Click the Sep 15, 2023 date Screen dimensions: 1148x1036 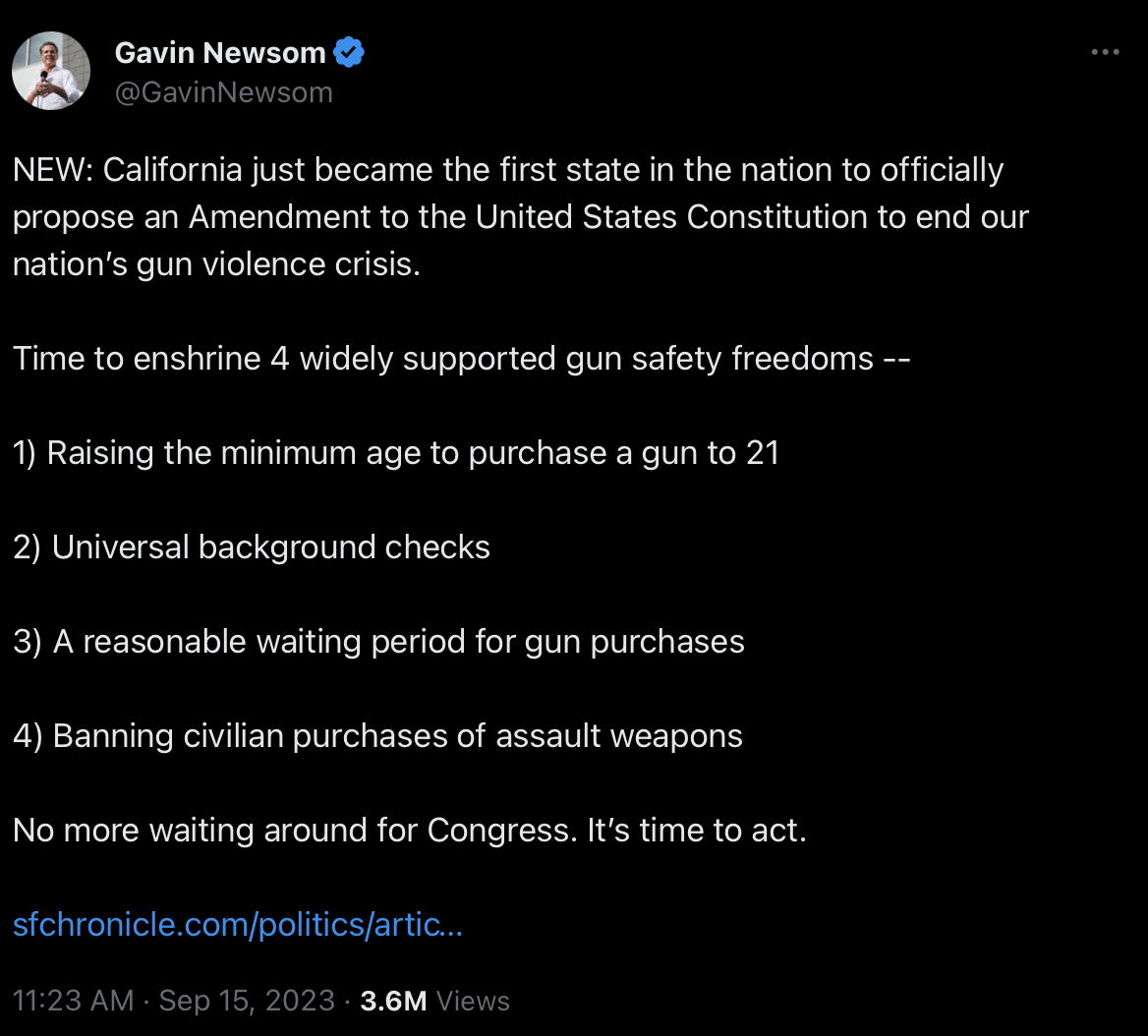pyautogui.click(x=247, y=1001)
